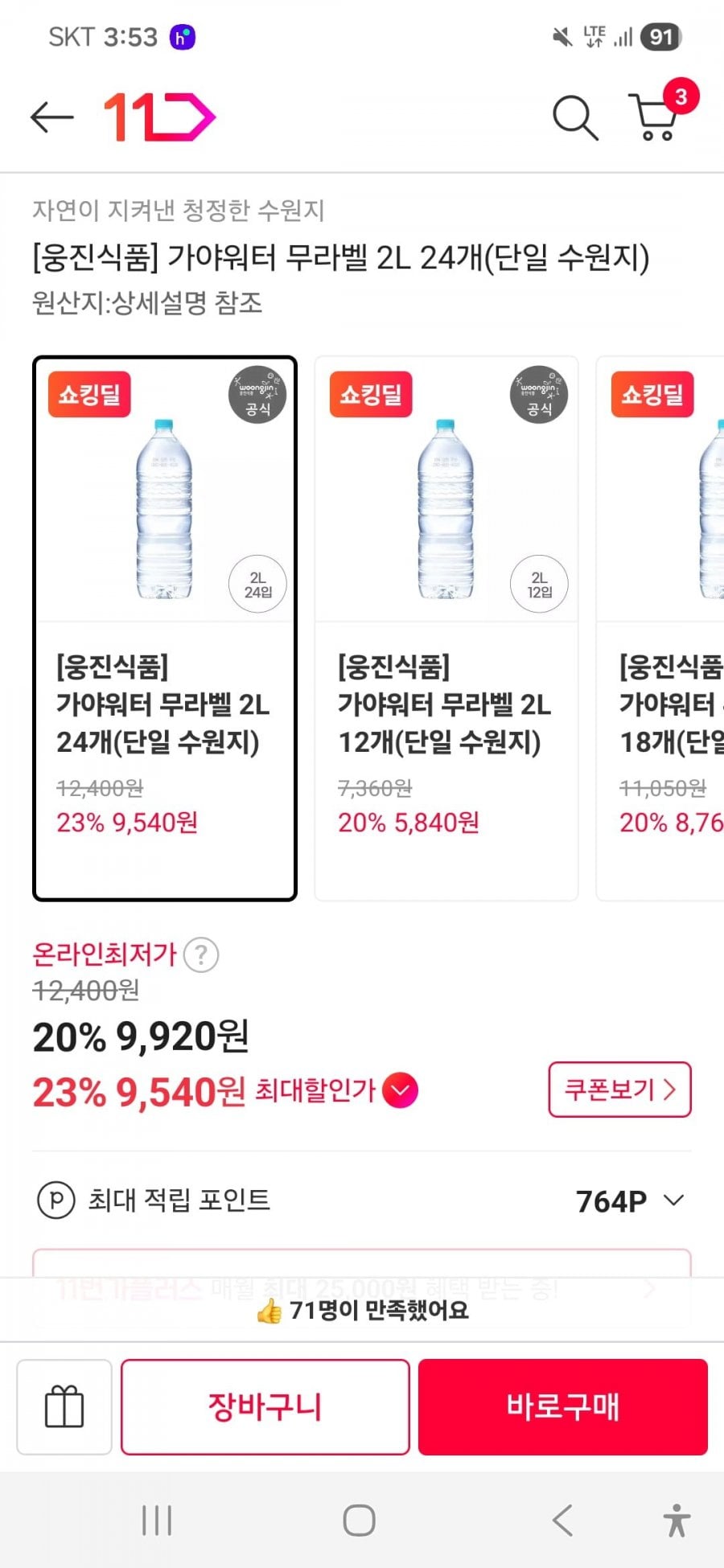Viewport: 724px width, 1568px height.
Task: Expand the 764P reward points chevron
Action: (x=674, y=1201)
